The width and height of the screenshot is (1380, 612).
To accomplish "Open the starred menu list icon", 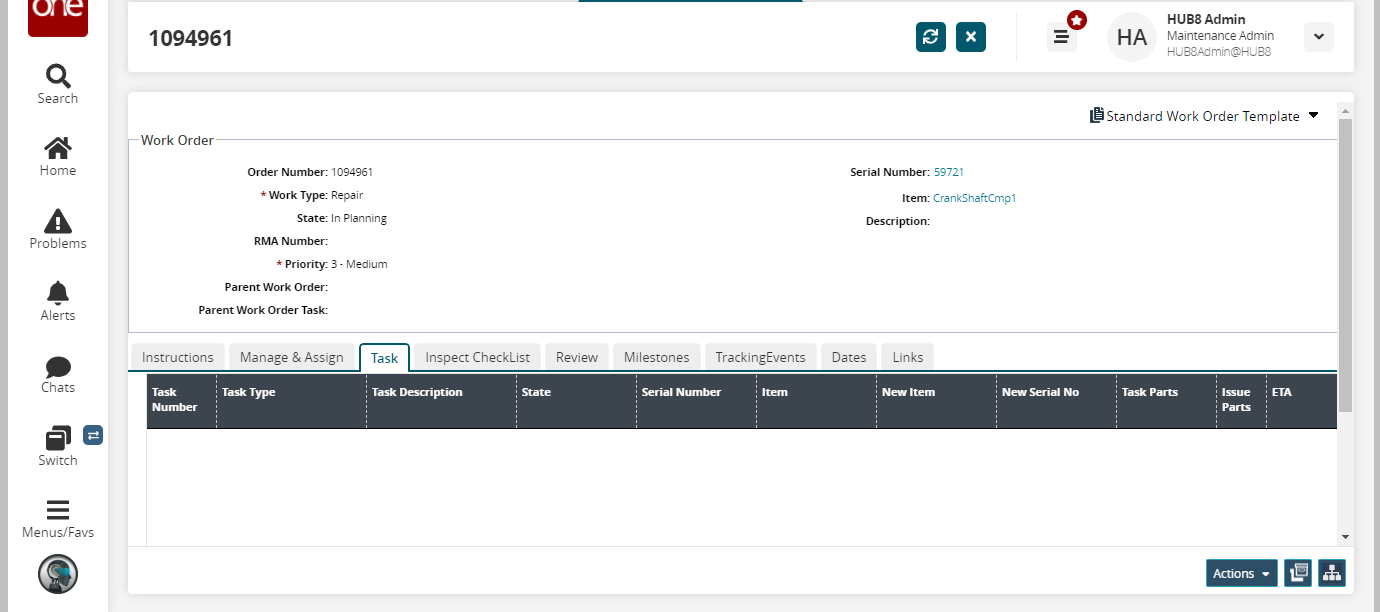I will click(1062, 37).
